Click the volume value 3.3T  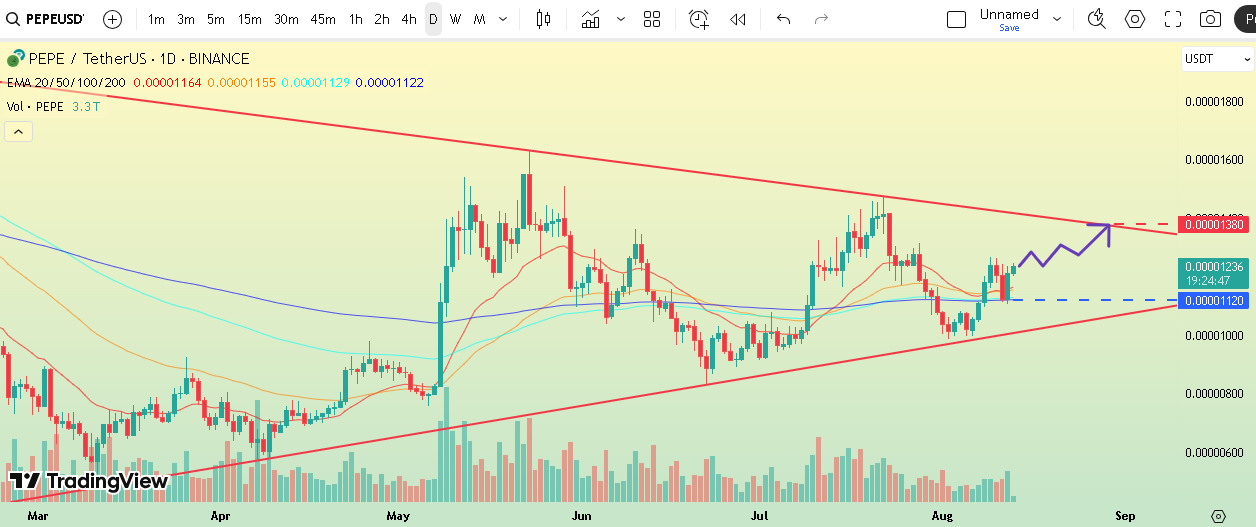point(86,106)
